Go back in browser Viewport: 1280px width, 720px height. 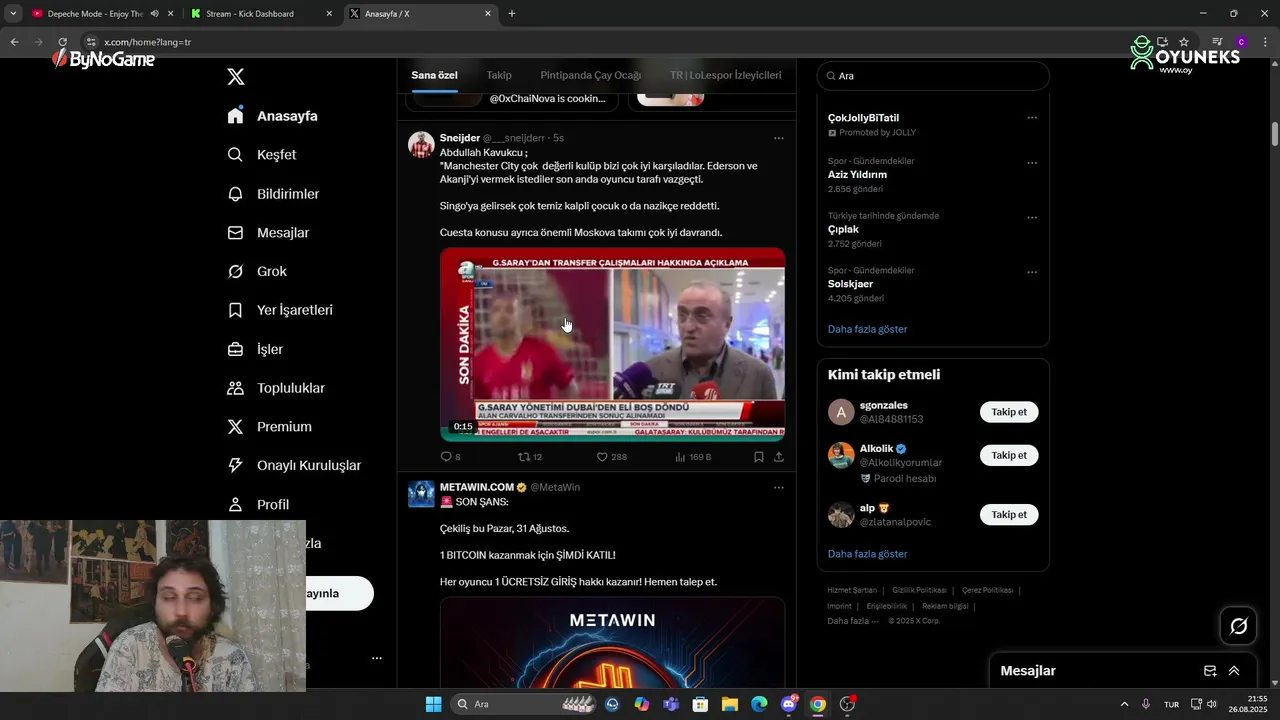pyautogui.click(x=14, y=42)
